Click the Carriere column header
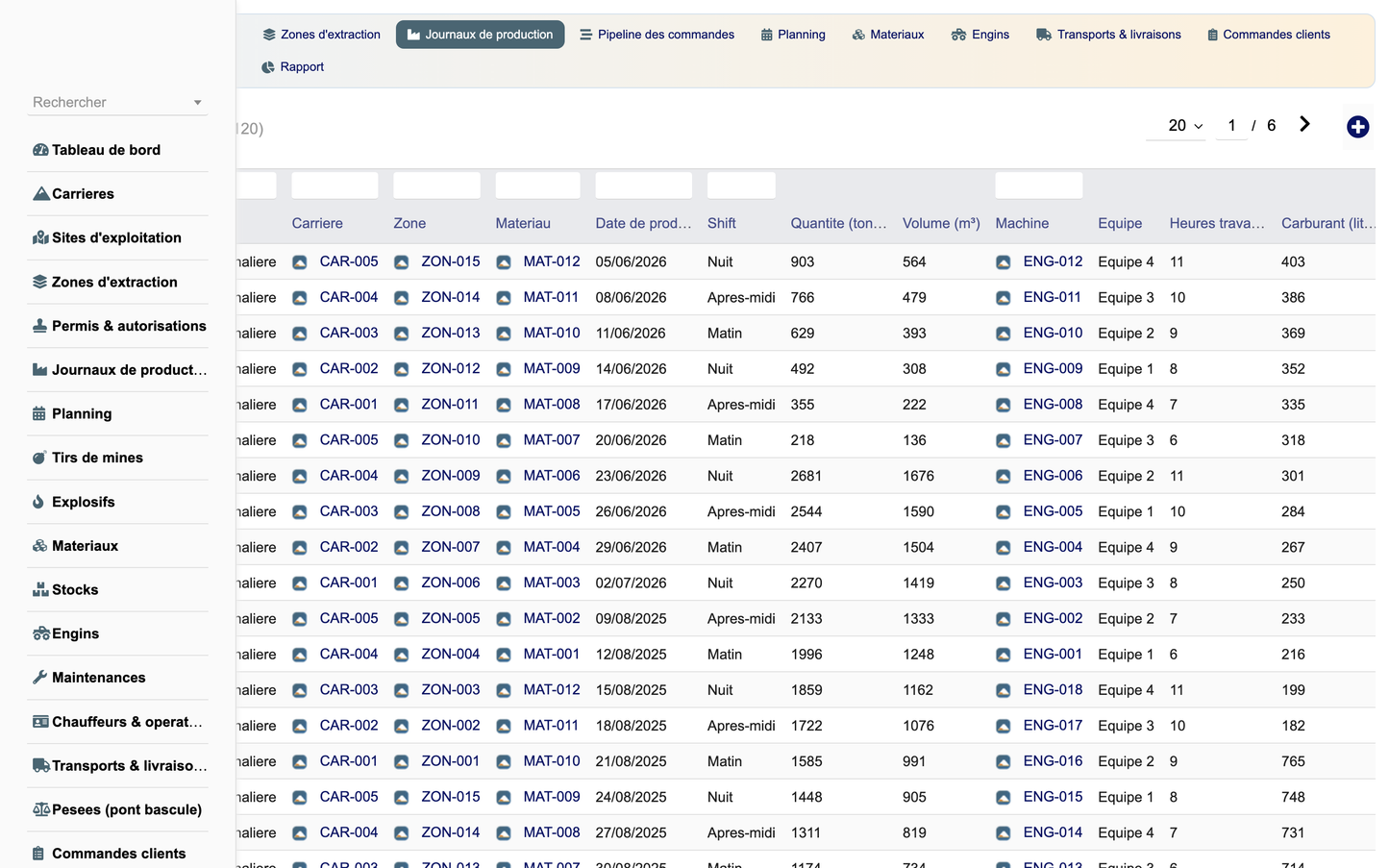This screenshot has width=1389, height=868. [x=317, y=223]
